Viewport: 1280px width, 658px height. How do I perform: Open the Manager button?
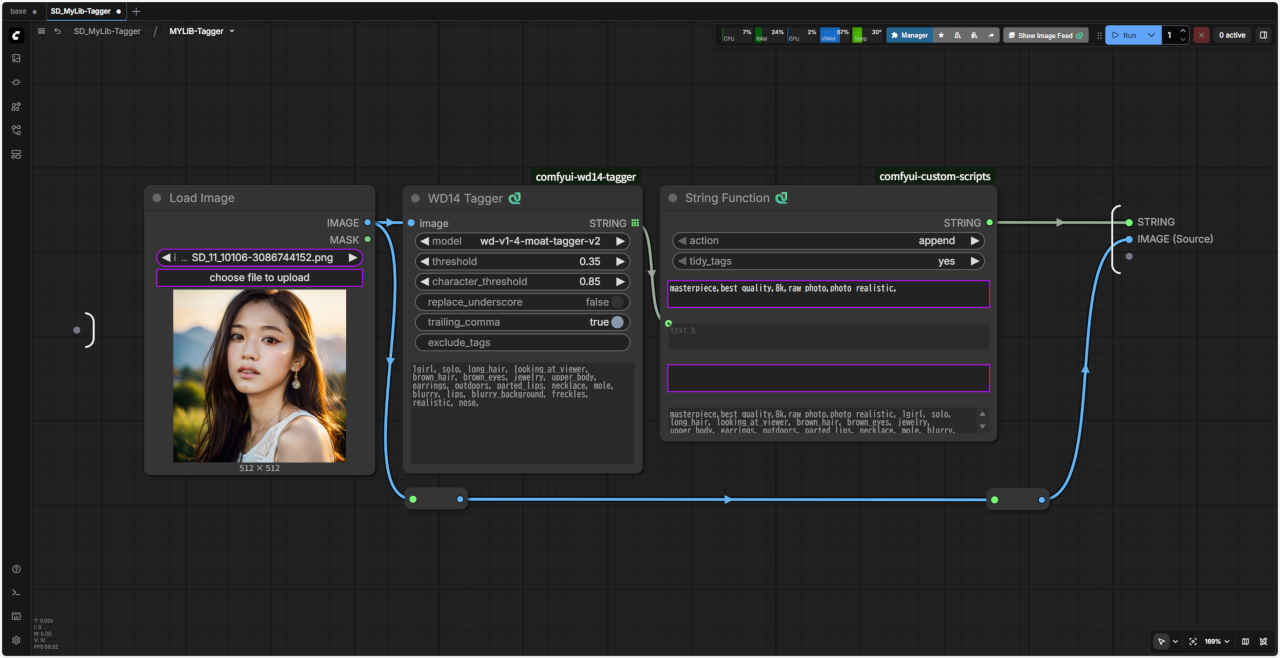[909, 35]
